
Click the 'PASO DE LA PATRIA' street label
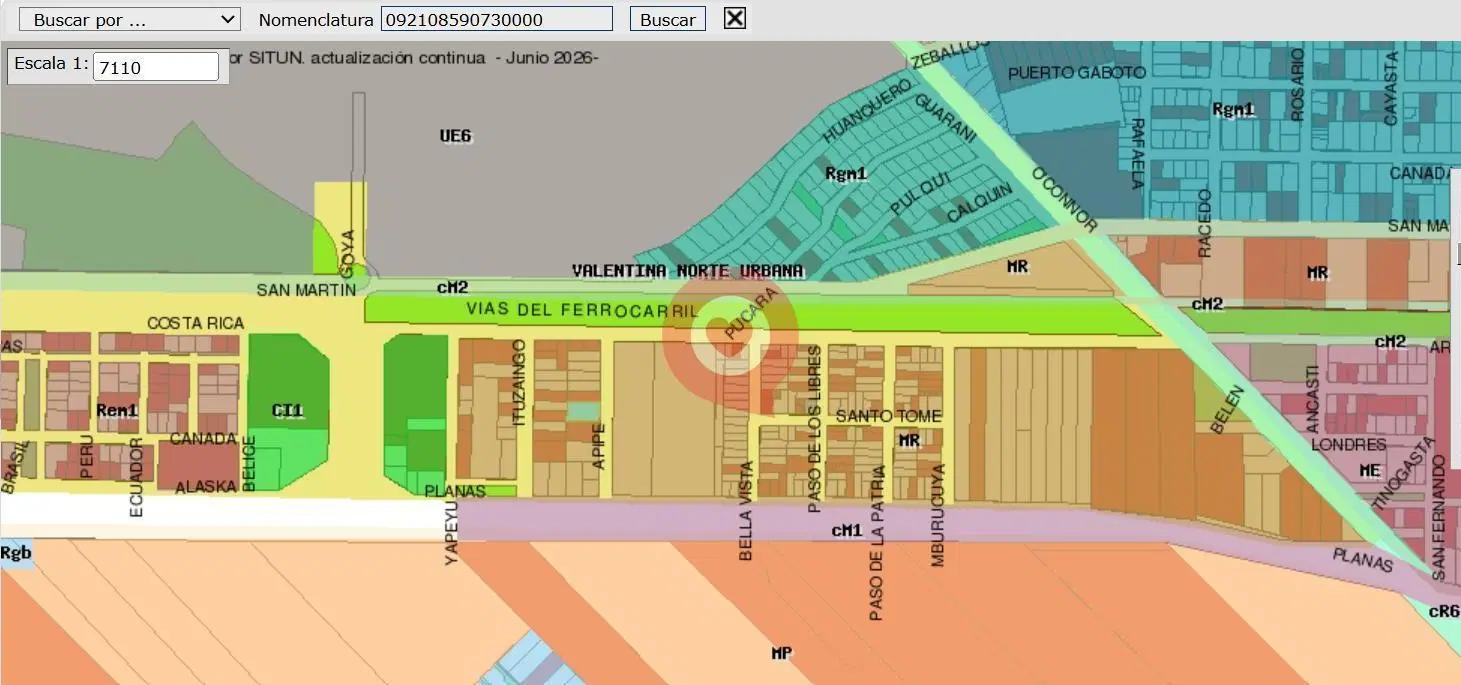877,543
